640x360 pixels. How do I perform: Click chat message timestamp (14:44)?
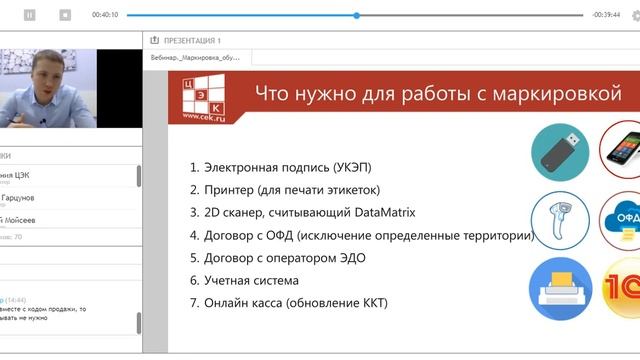tap(16, 300)
